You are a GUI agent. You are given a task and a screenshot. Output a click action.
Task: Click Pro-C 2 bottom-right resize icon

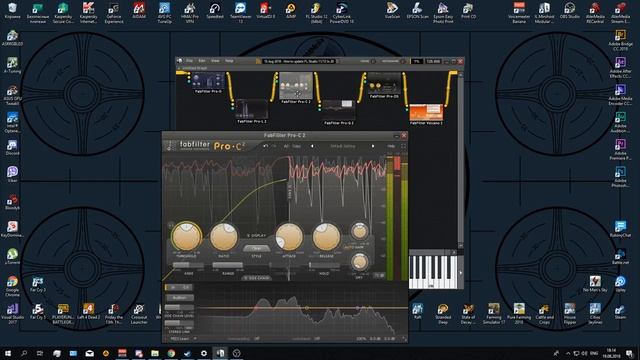tap(404, 338)
